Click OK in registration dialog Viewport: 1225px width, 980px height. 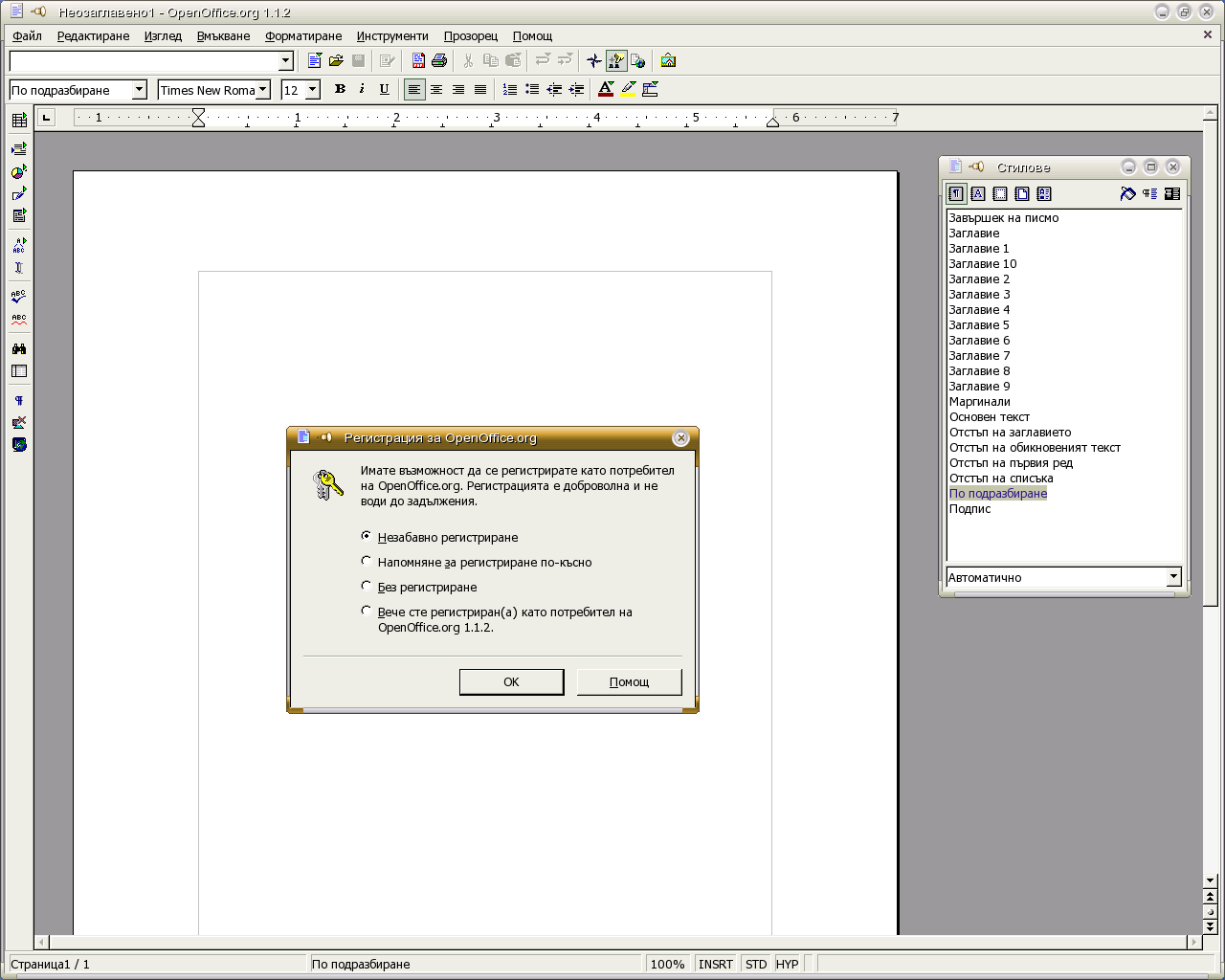pos(511,681)
